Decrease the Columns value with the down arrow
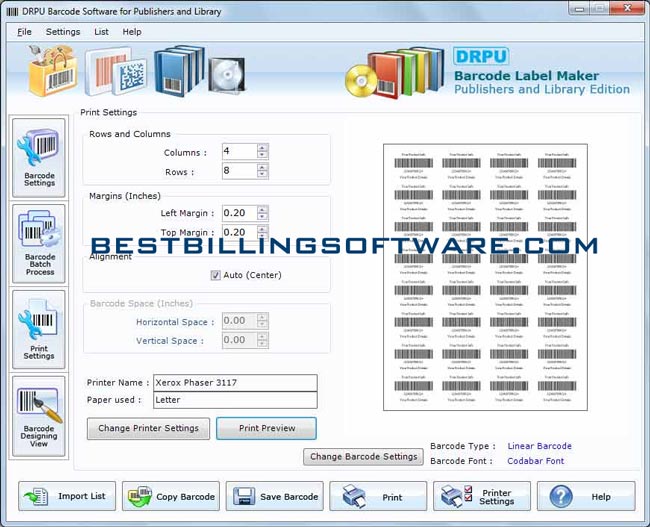Image resolution: width=650 pixels, height=527 pixels. [x=262, y=155]
